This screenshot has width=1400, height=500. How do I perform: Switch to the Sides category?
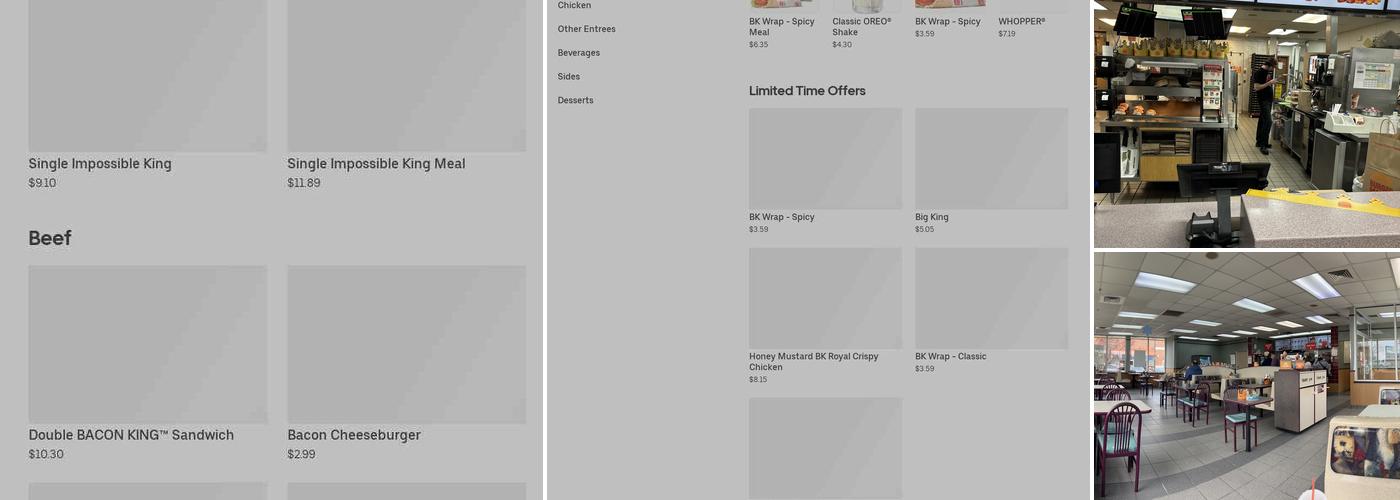[568, 77]
